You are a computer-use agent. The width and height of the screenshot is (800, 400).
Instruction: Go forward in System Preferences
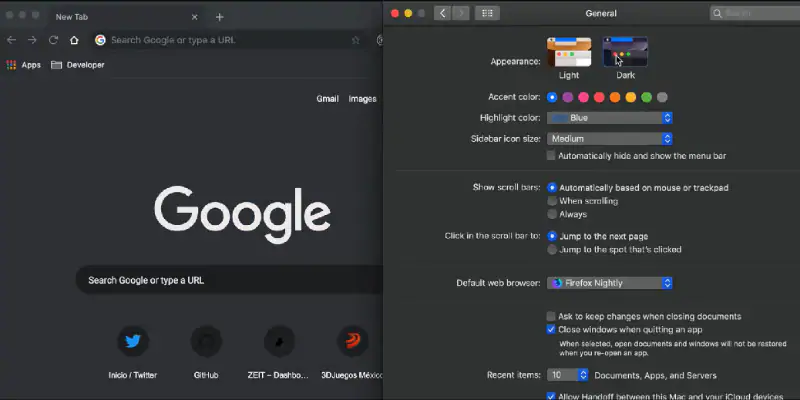tap(461, 13)
